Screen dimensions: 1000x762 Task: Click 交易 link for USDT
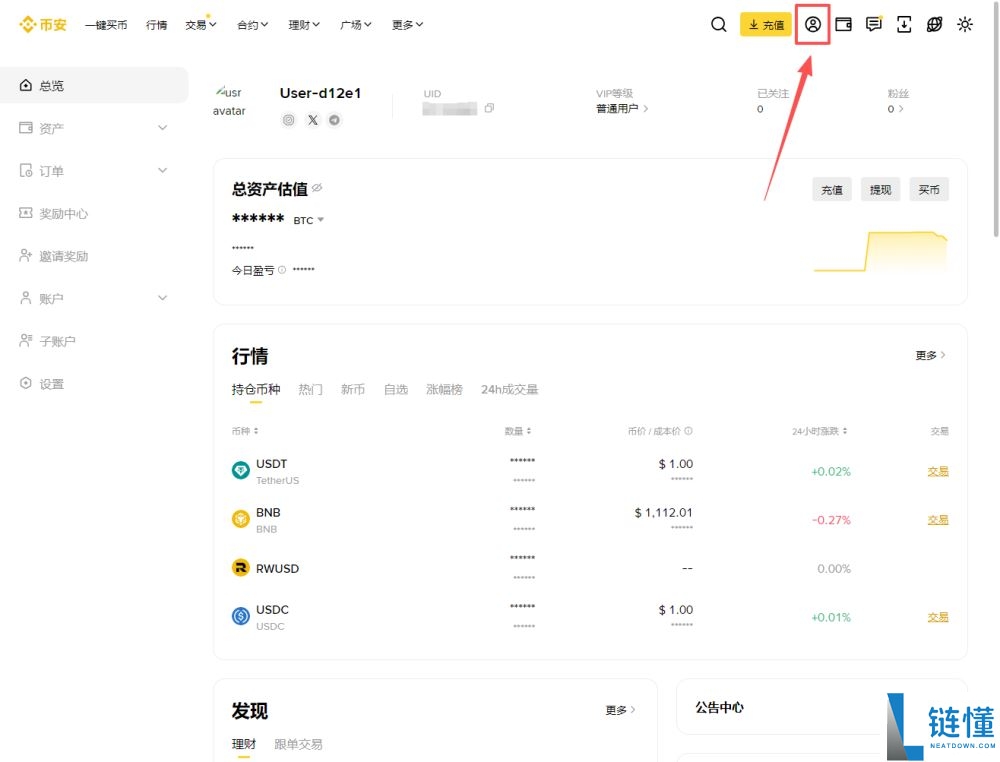(938, 471)
